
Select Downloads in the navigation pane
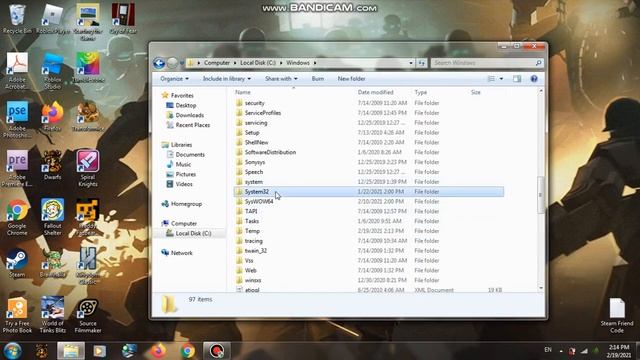tap(185, 115)
